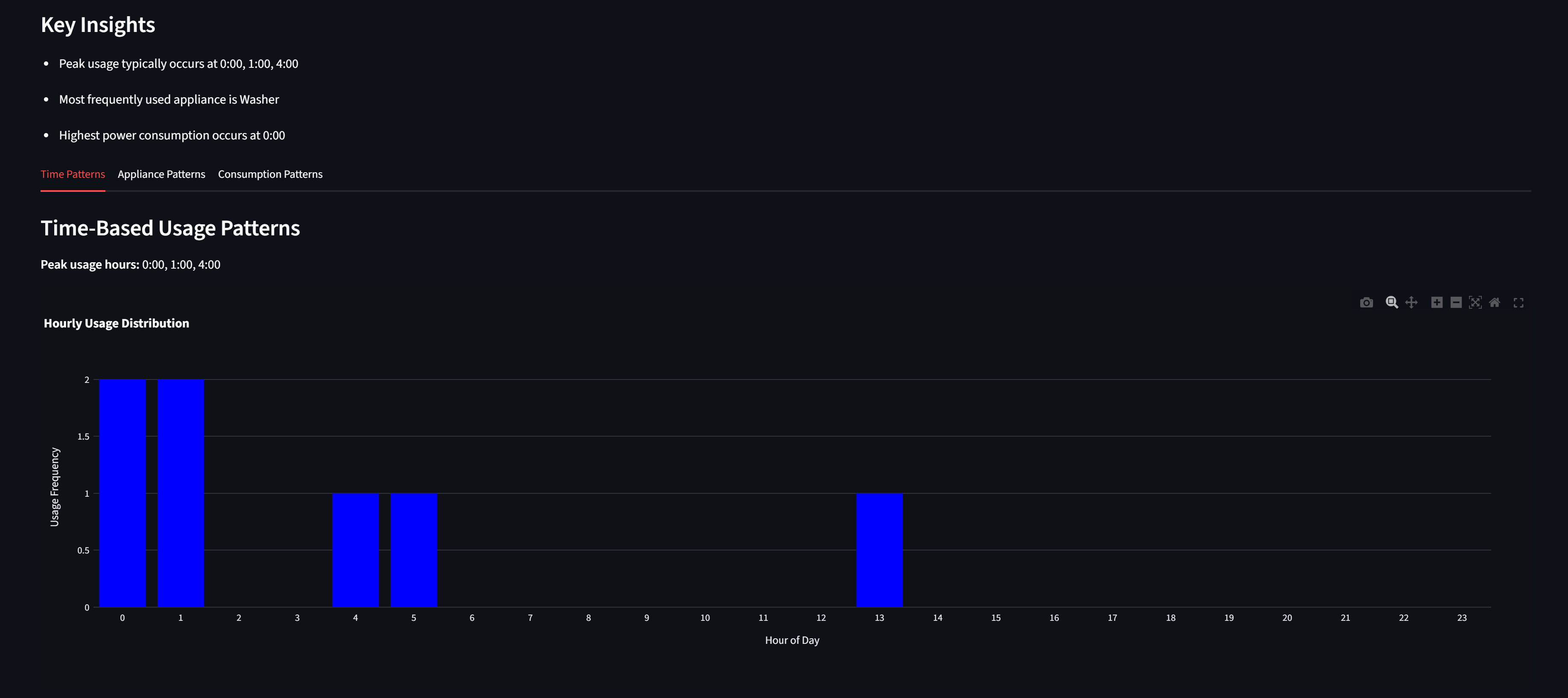This screenshot has height=698, width=1568.
Task: Click the Autoscale axes icon
Action: pos(1475,302)
